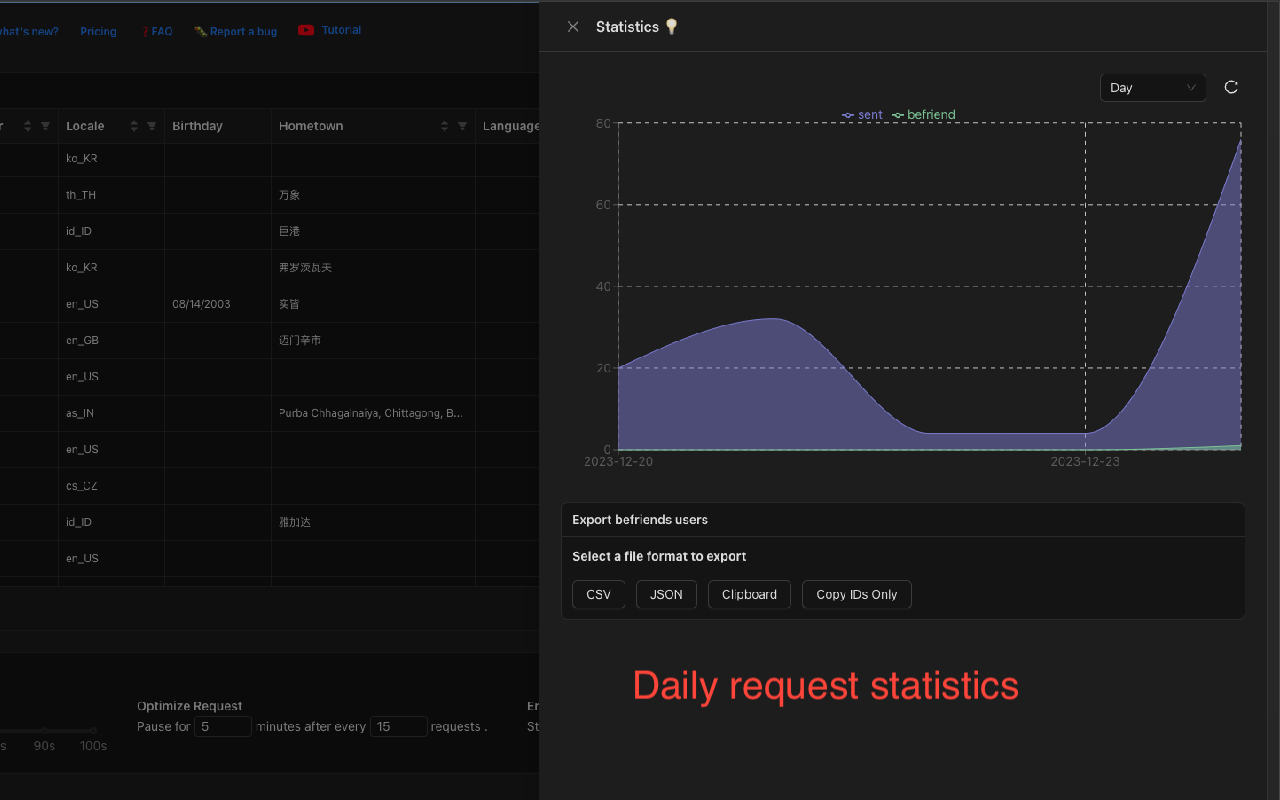Click the Copy IDs Only button
1280x800 pixels.
pos(856,594)
